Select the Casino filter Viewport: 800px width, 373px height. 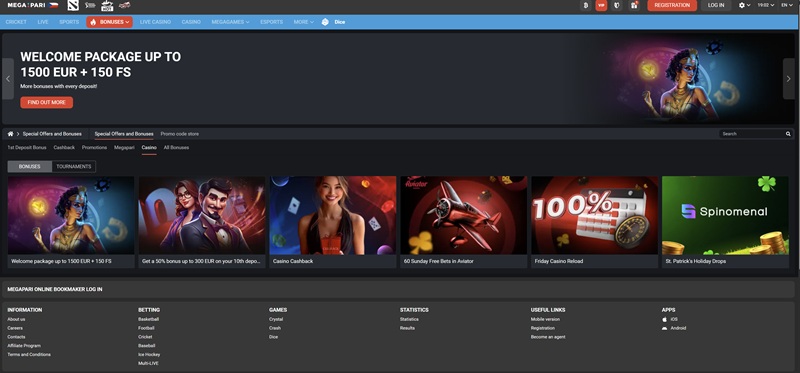149,147
